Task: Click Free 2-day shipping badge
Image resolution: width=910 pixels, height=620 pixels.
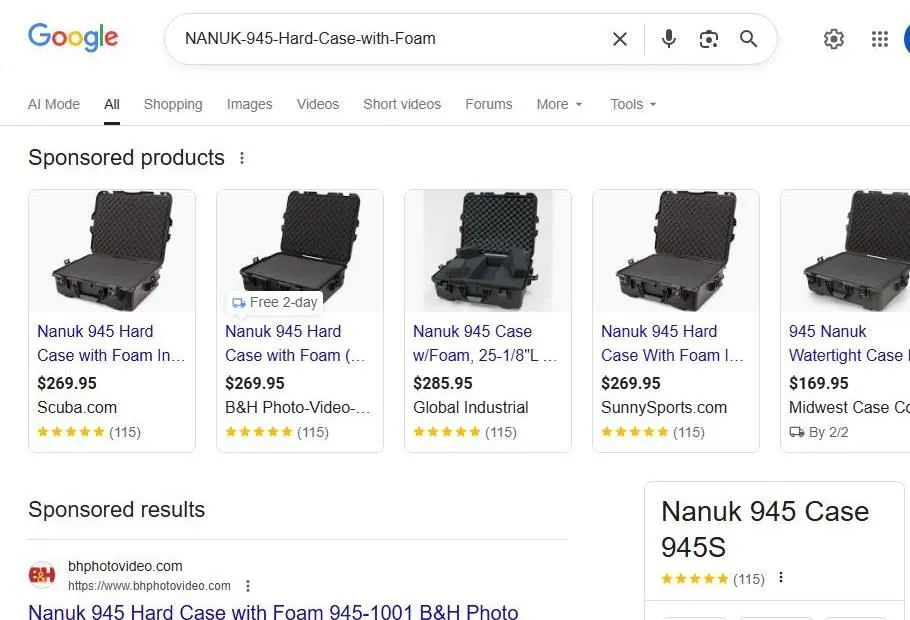Action: click(x=275, y=302)
